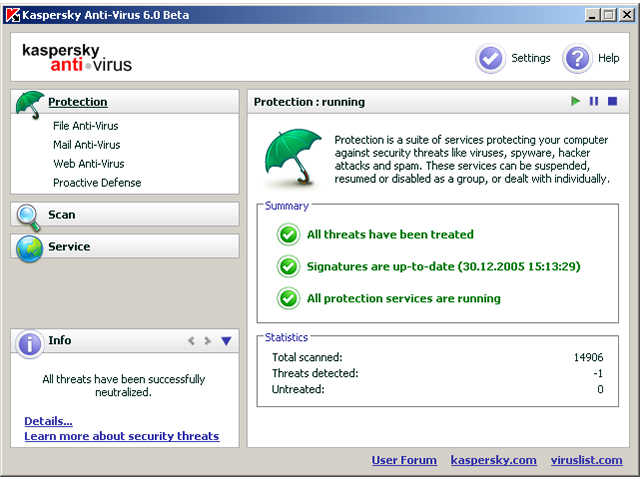
Task: Show next Info message with right arrow
Action: click(x=208, y=341)
